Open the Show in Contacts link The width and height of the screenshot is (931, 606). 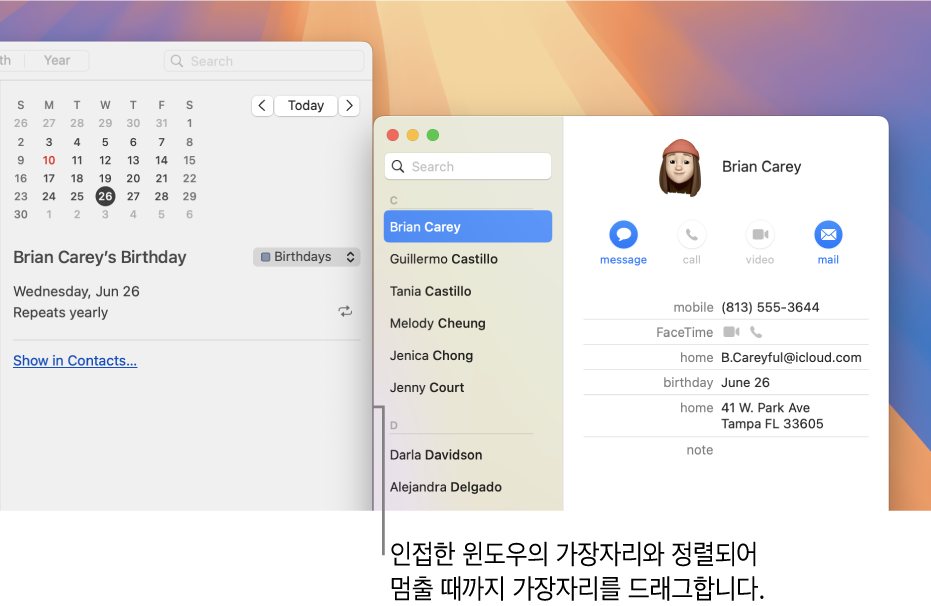pos(75,360)
